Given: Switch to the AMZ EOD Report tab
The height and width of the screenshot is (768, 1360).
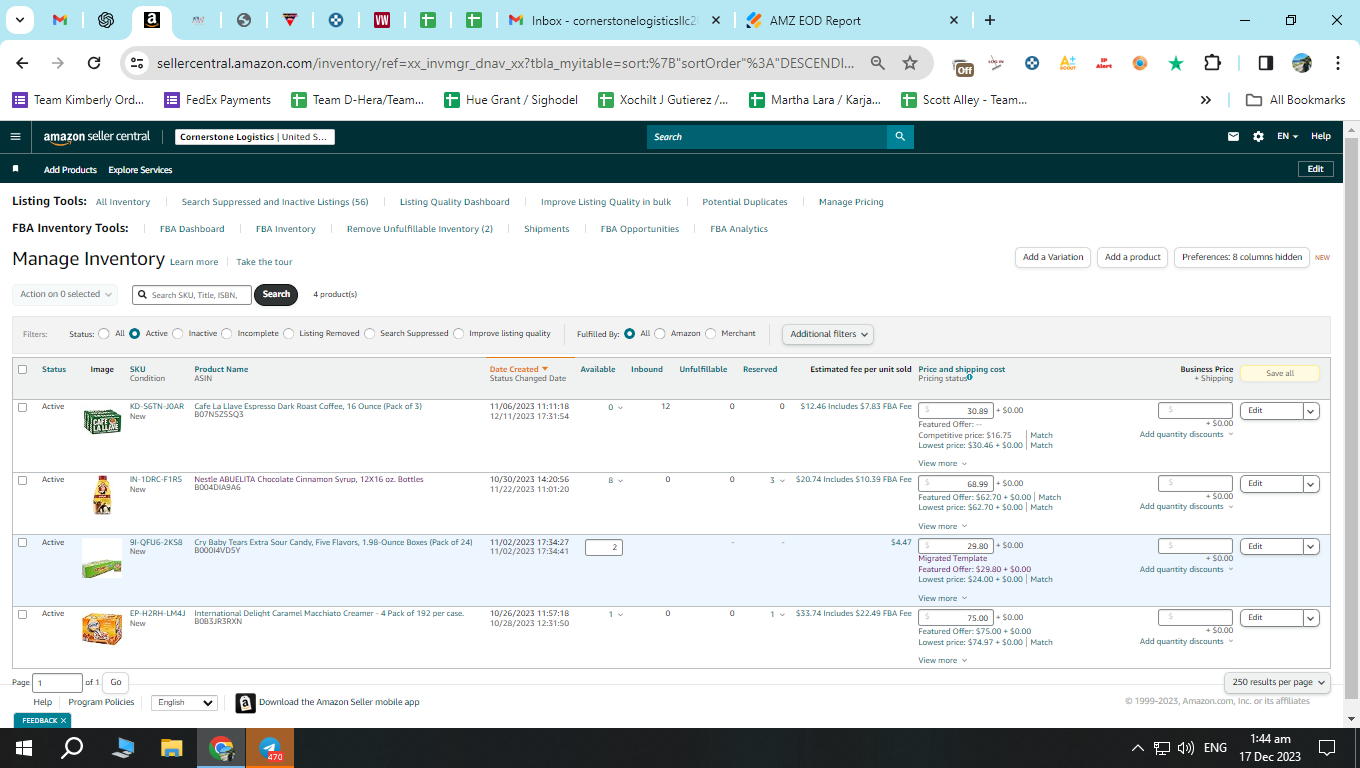Looking at the screenshot, I should 853,20.
